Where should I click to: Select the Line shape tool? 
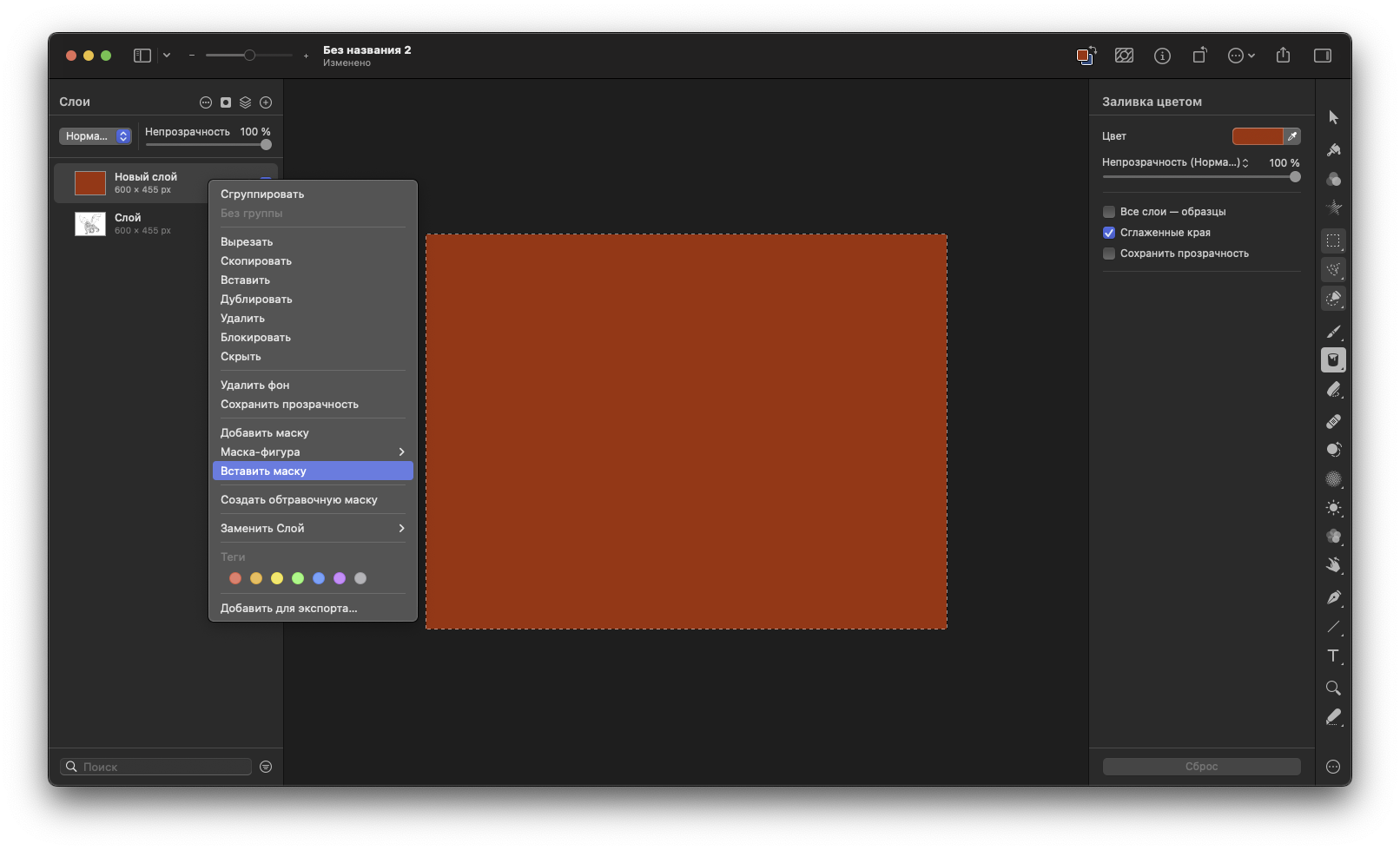click(1333, 627)
